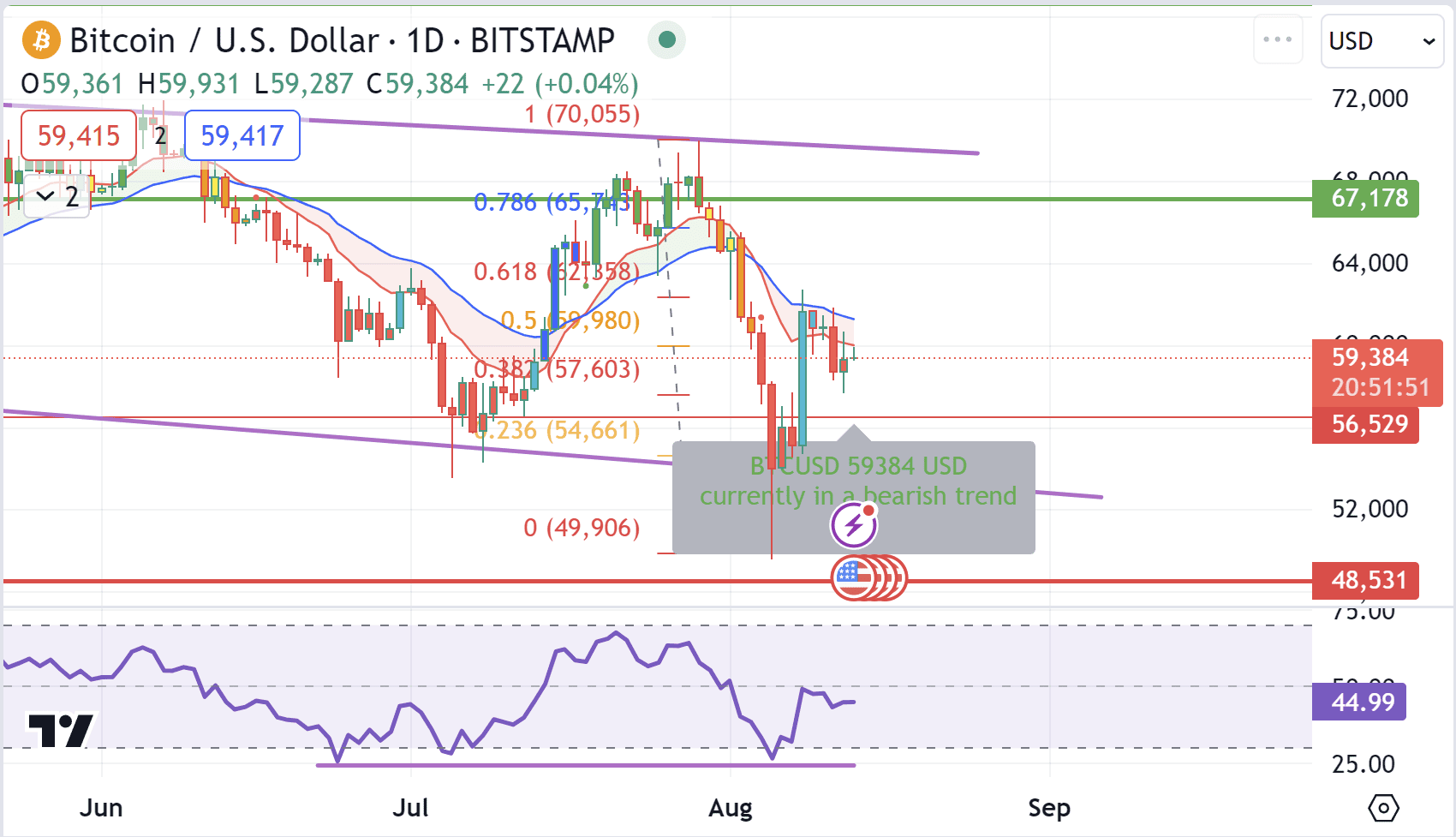Click the 48,531 red price label
Viewport: 1456px width, 837px height.
(x=1365, y=580)
